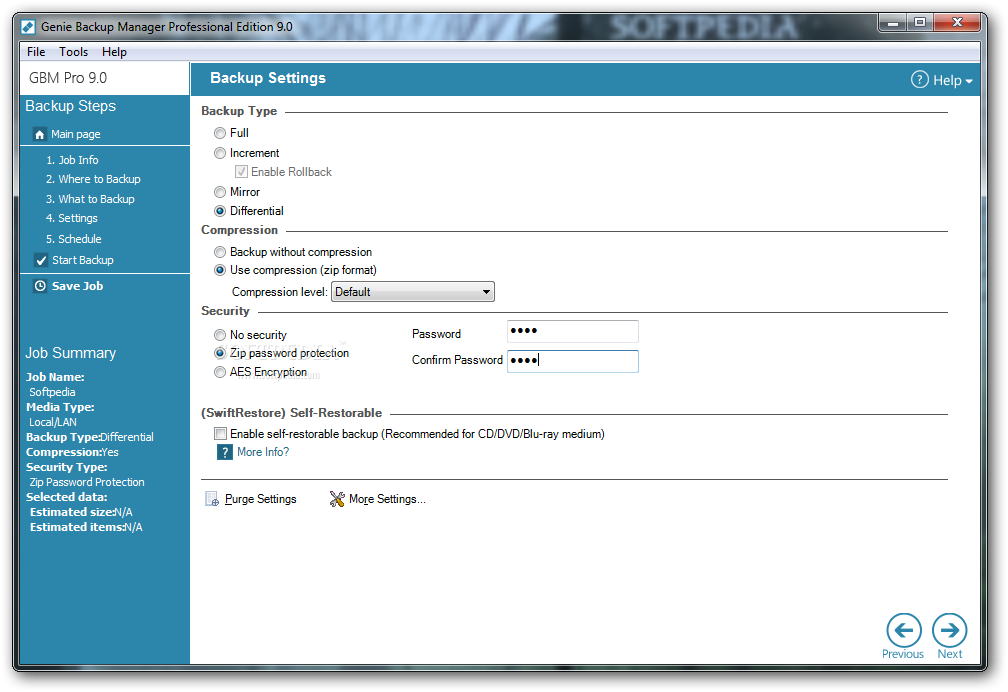Select the Differential backup type
1008x692 pixels.
(220, 211)
